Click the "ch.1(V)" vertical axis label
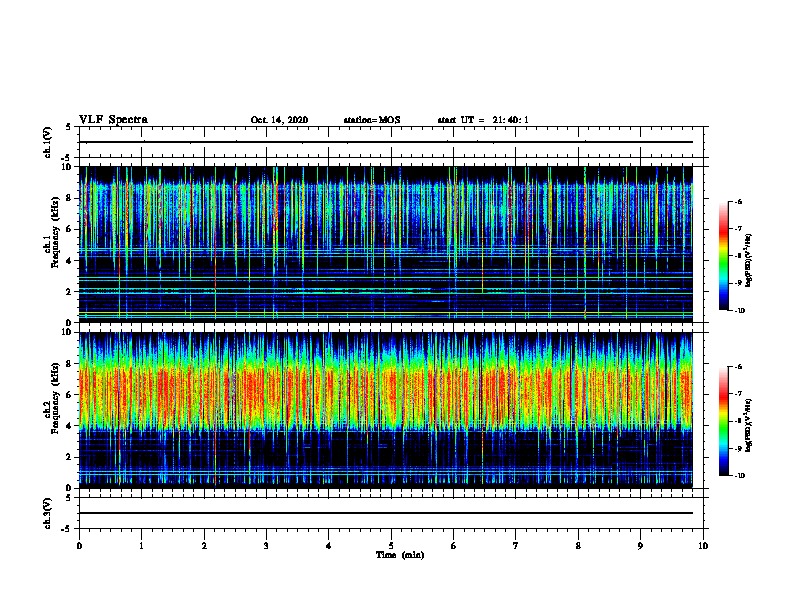The width and height of the screenshot is (792, 612). (x=48, y=142)
